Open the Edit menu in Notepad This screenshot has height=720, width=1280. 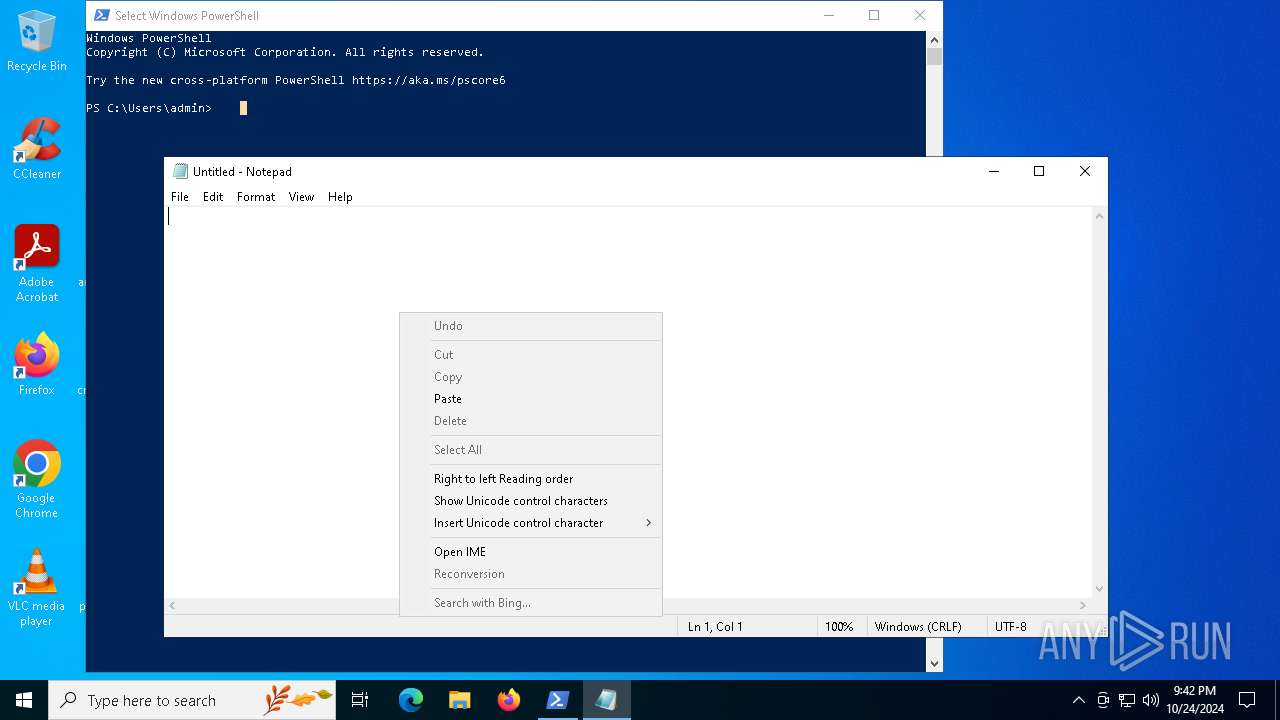[213, 197]
